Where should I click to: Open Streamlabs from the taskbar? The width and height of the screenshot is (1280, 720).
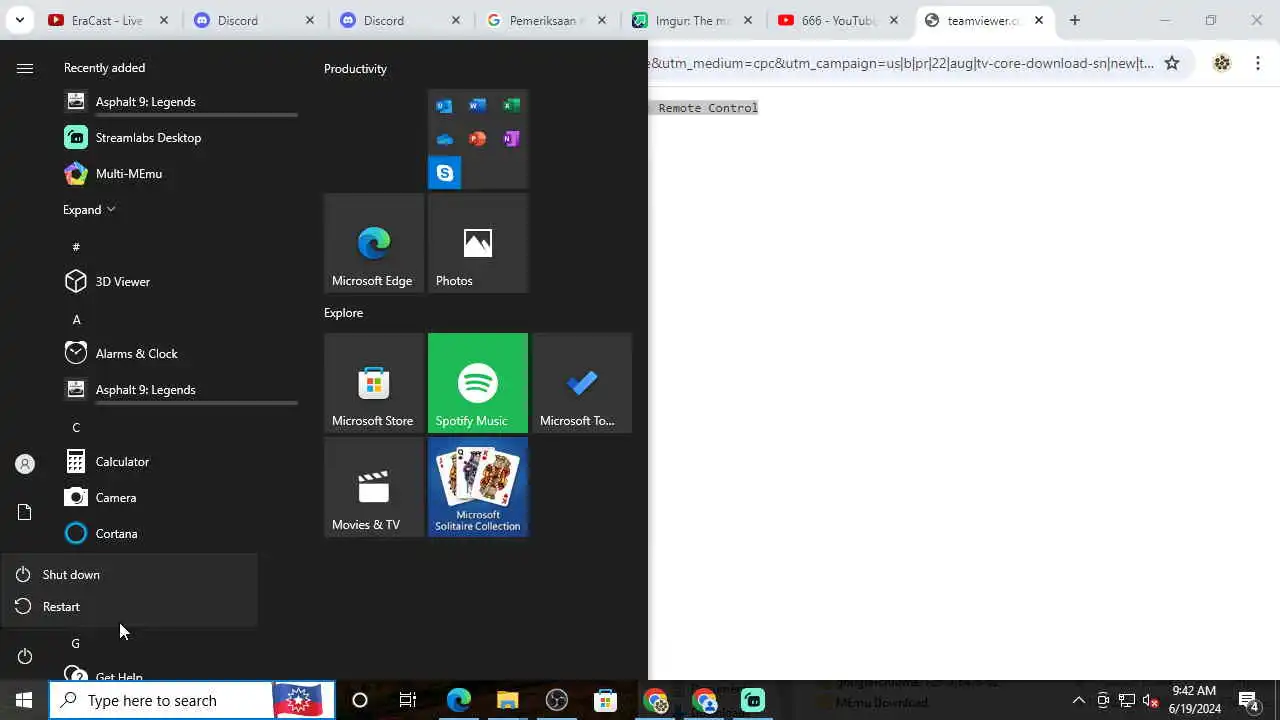point(753,700)
